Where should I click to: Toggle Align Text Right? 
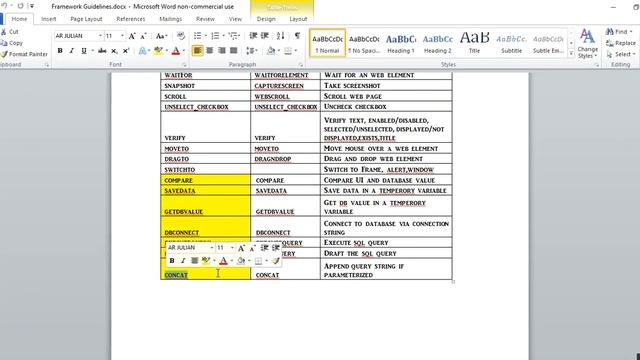pyautogui.click(x=222, y=51)
